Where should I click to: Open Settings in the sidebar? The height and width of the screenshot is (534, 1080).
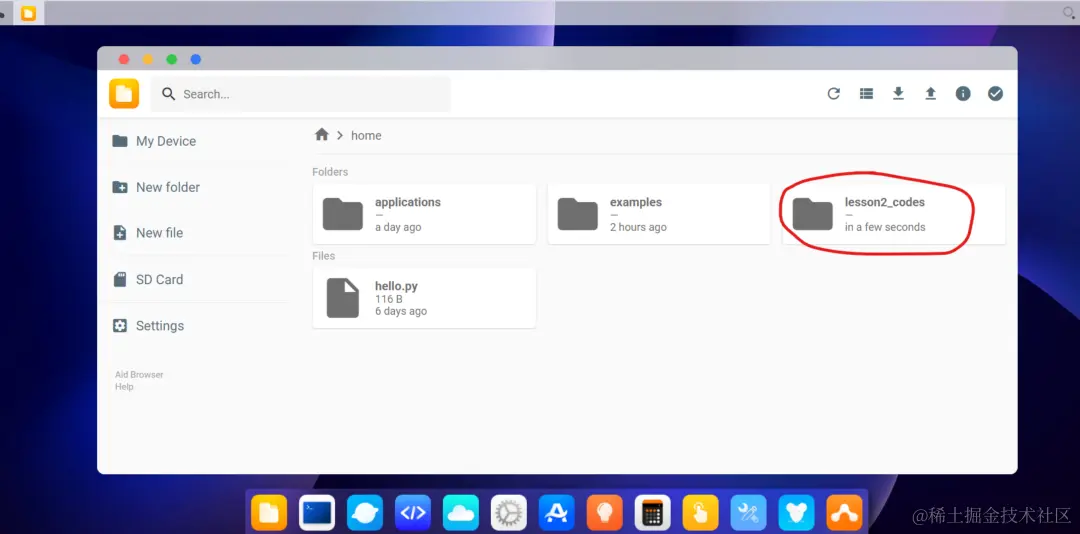(149, 326)
